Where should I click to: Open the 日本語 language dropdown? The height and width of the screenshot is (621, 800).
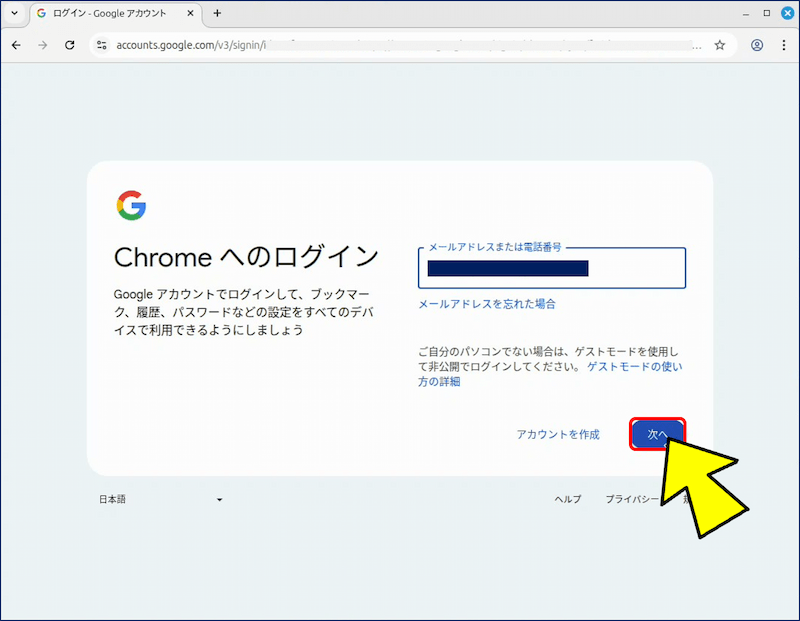pos(160,499)
